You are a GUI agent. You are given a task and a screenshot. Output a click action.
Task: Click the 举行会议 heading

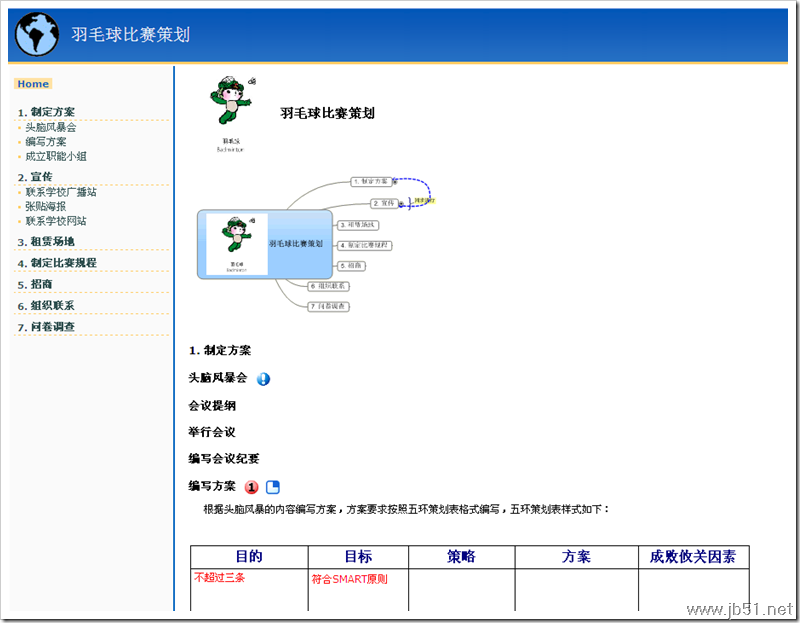[212, 432]
